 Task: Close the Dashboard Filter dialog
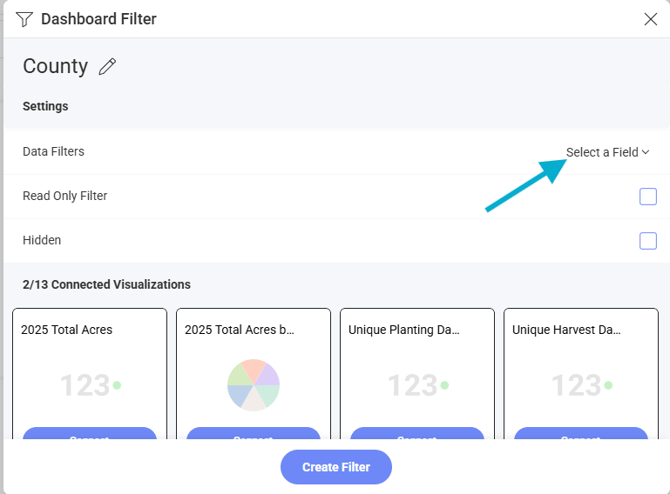(x=649, y=19)
